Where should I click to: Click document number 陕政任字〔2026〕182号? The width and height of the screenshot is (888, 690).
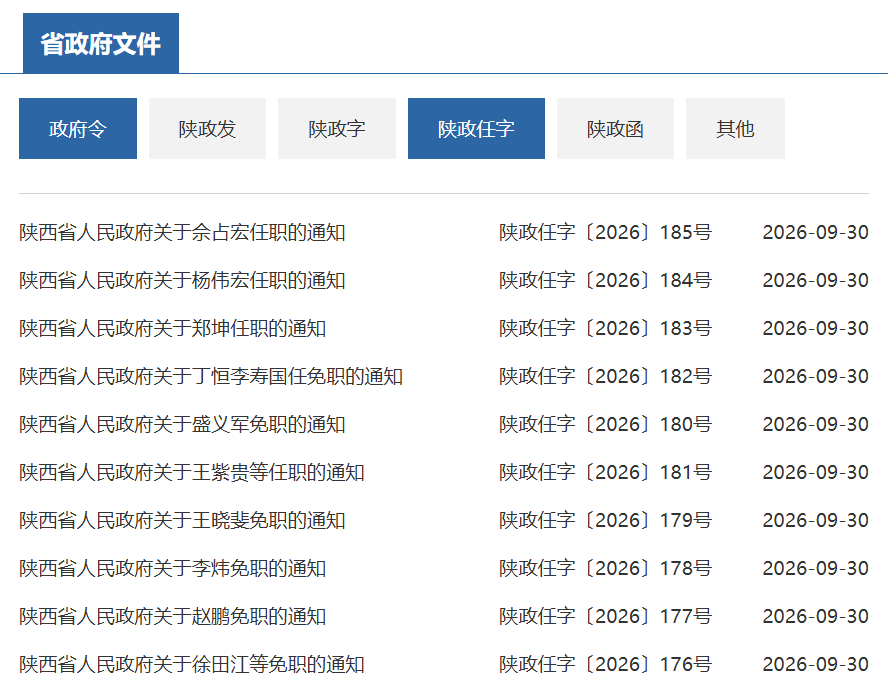click(605, 377)
